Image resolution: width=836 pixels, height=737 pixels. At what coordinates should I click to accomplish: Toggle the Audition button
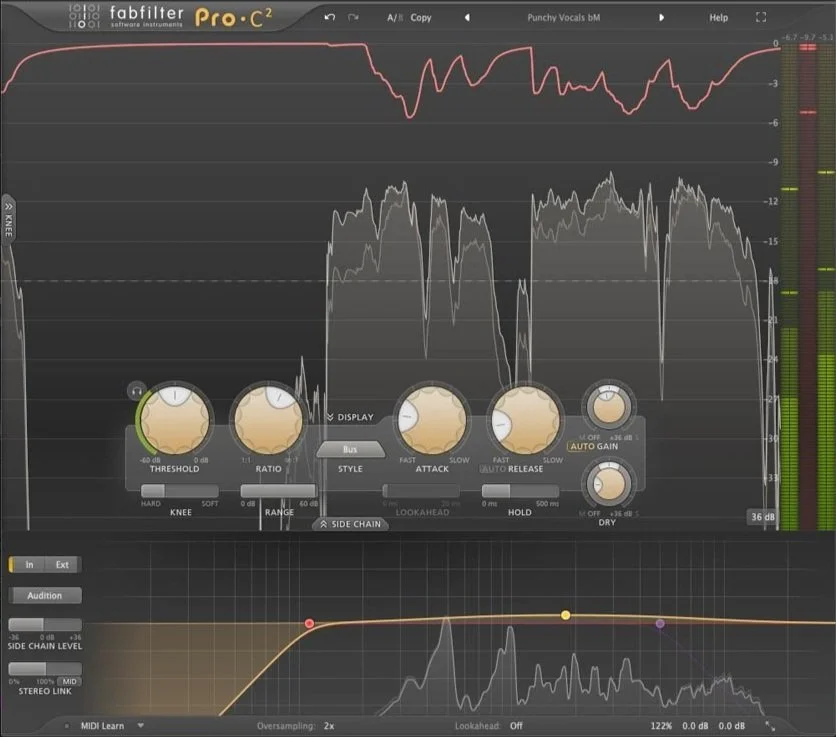[45, 596]
